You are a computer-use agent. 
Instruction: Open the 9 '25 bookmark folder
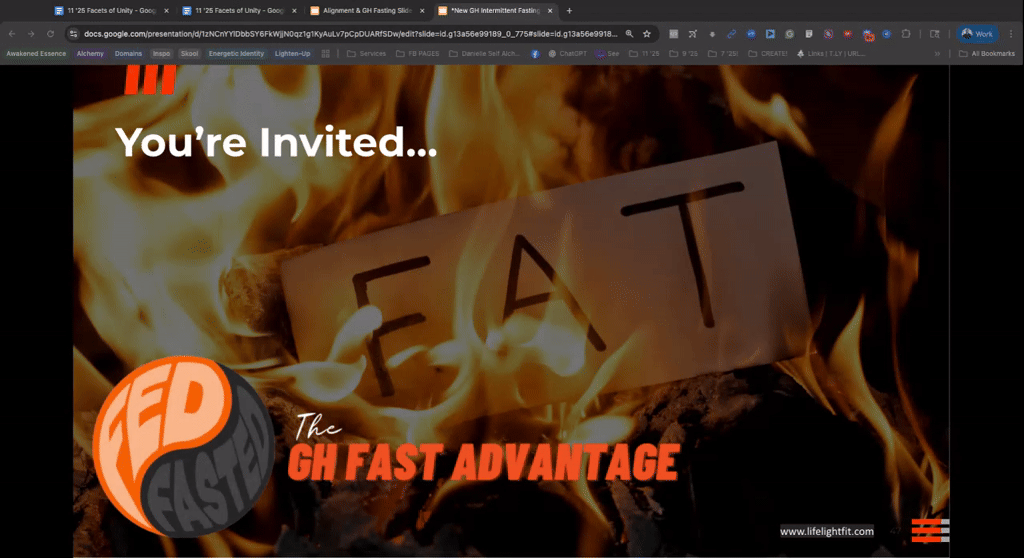point(683,54)
